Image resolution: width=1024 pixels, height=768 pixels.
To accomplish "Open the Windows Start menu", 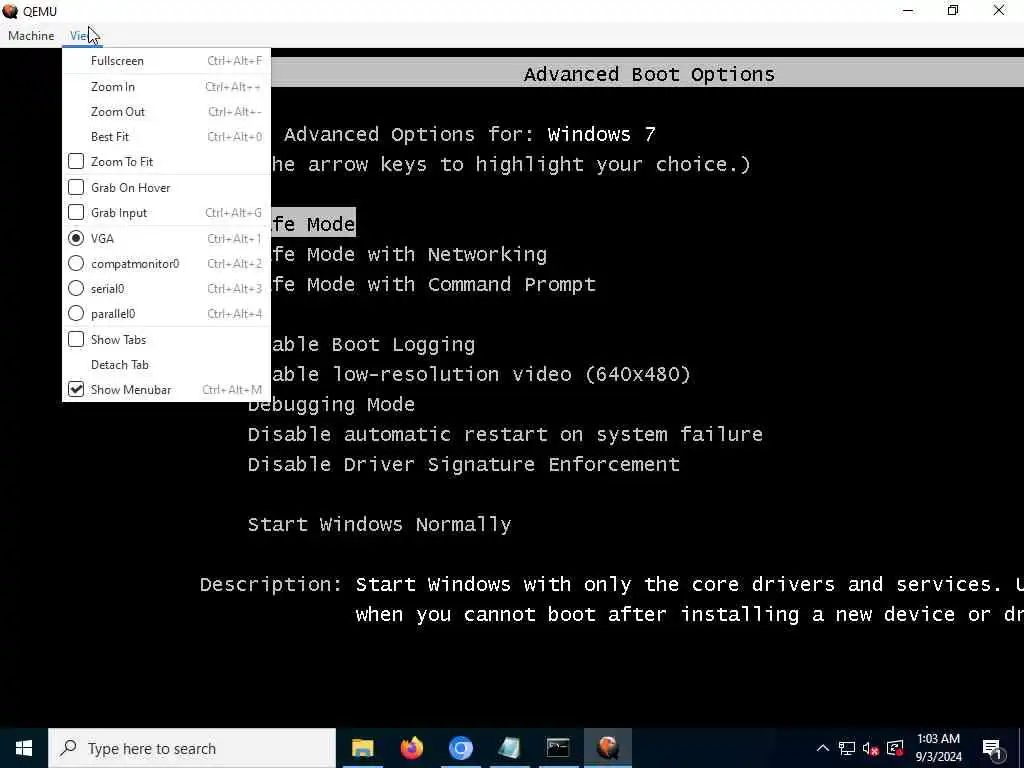I will (24, 748).
